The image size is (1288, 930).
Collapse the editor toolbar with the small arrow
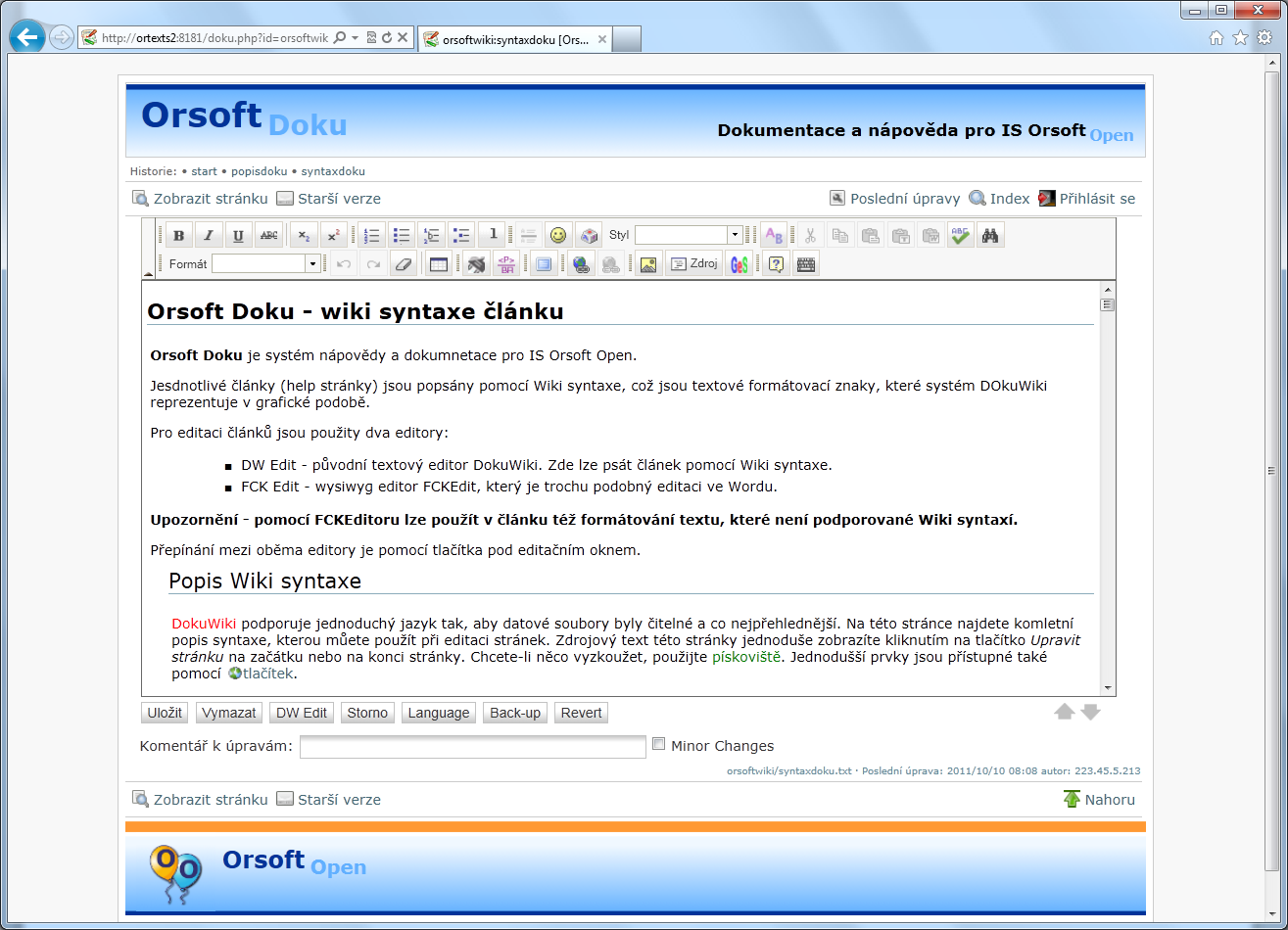(149, 274)
